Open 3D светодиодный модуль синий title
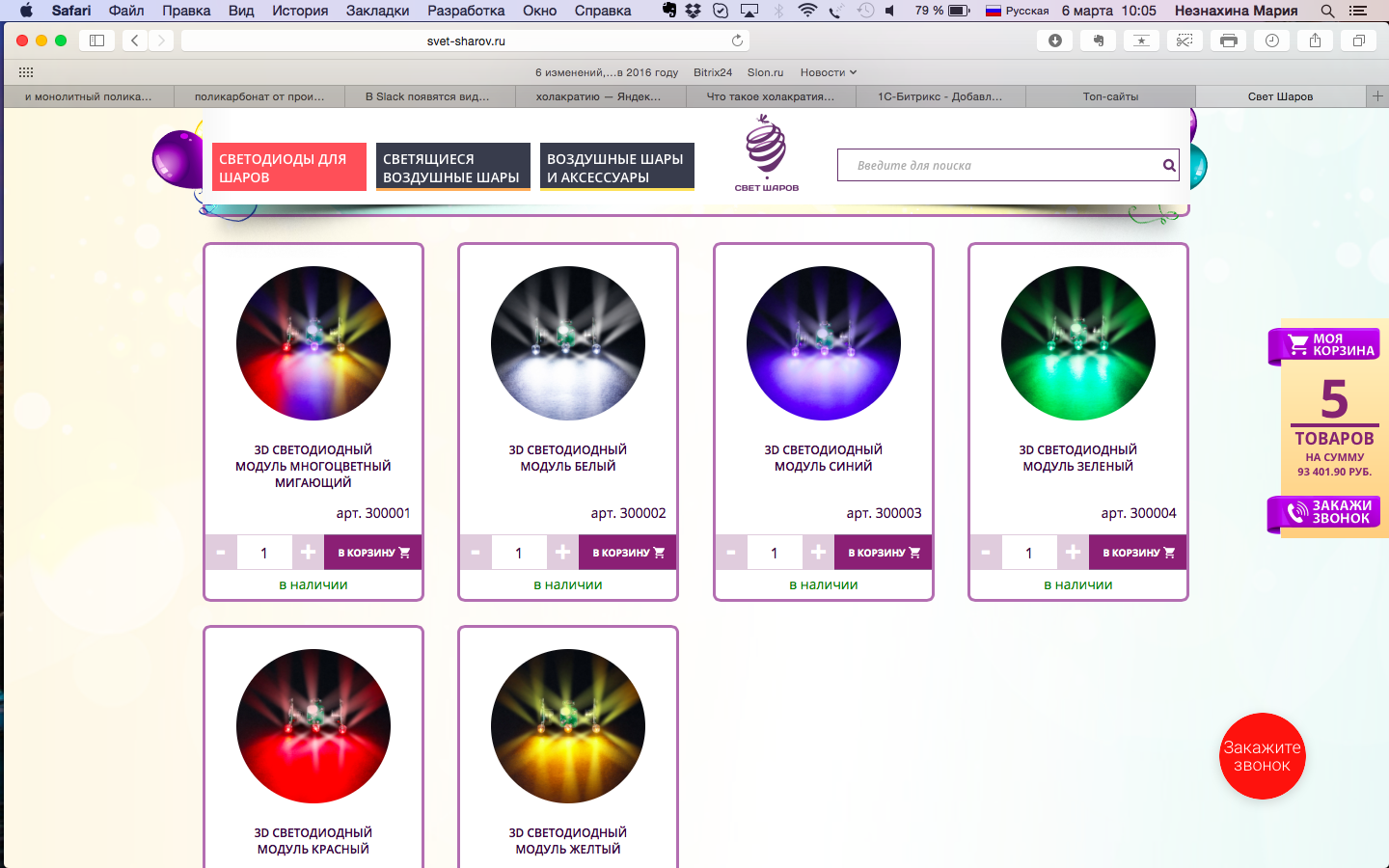1389x868 pixels. pos(824,458)
